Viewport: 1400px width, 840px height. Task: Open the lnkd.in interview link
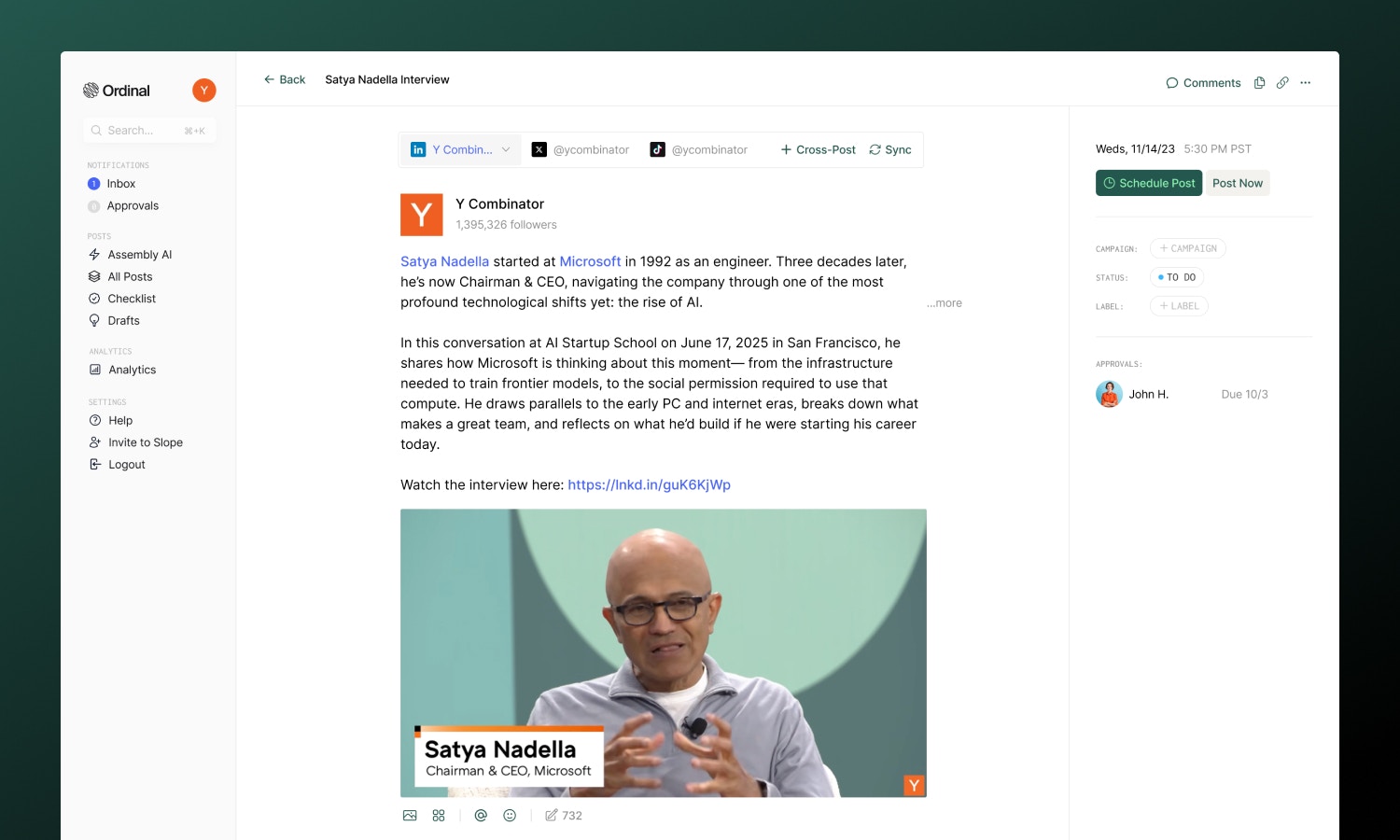649,485
